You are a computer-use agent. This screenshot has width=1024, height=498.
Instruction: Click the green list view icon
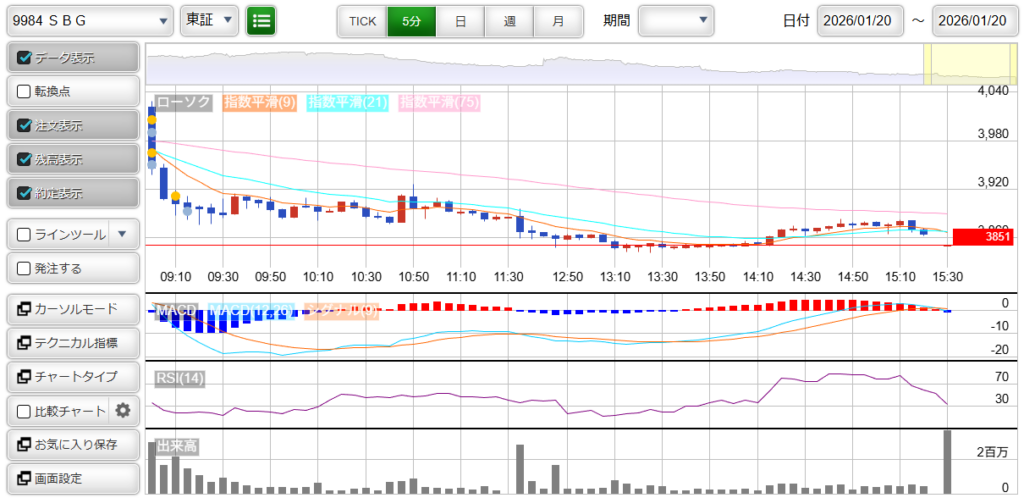pos(261,20)
